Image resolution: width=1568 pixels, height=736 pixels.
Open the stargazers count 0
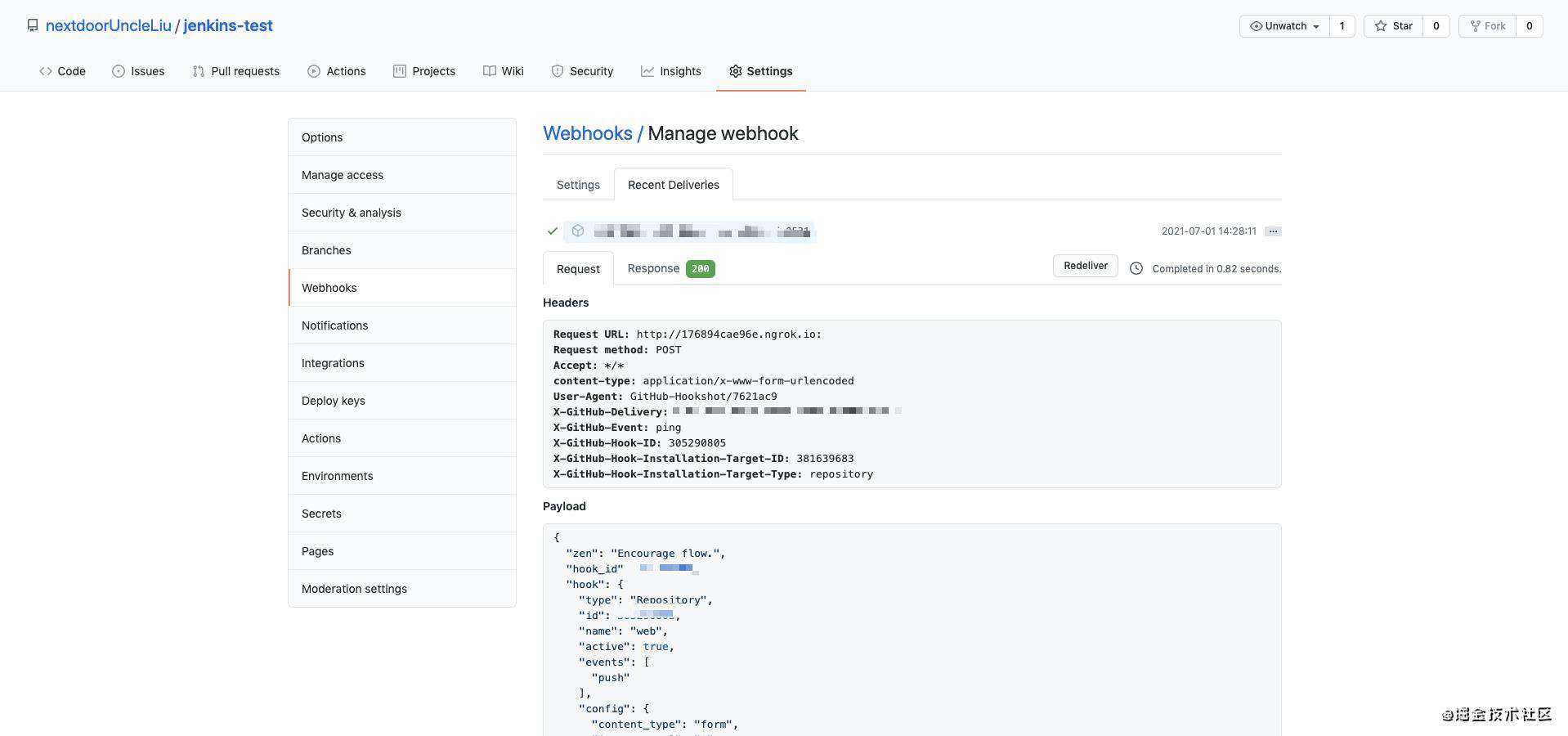click(x=1436, y=26)
